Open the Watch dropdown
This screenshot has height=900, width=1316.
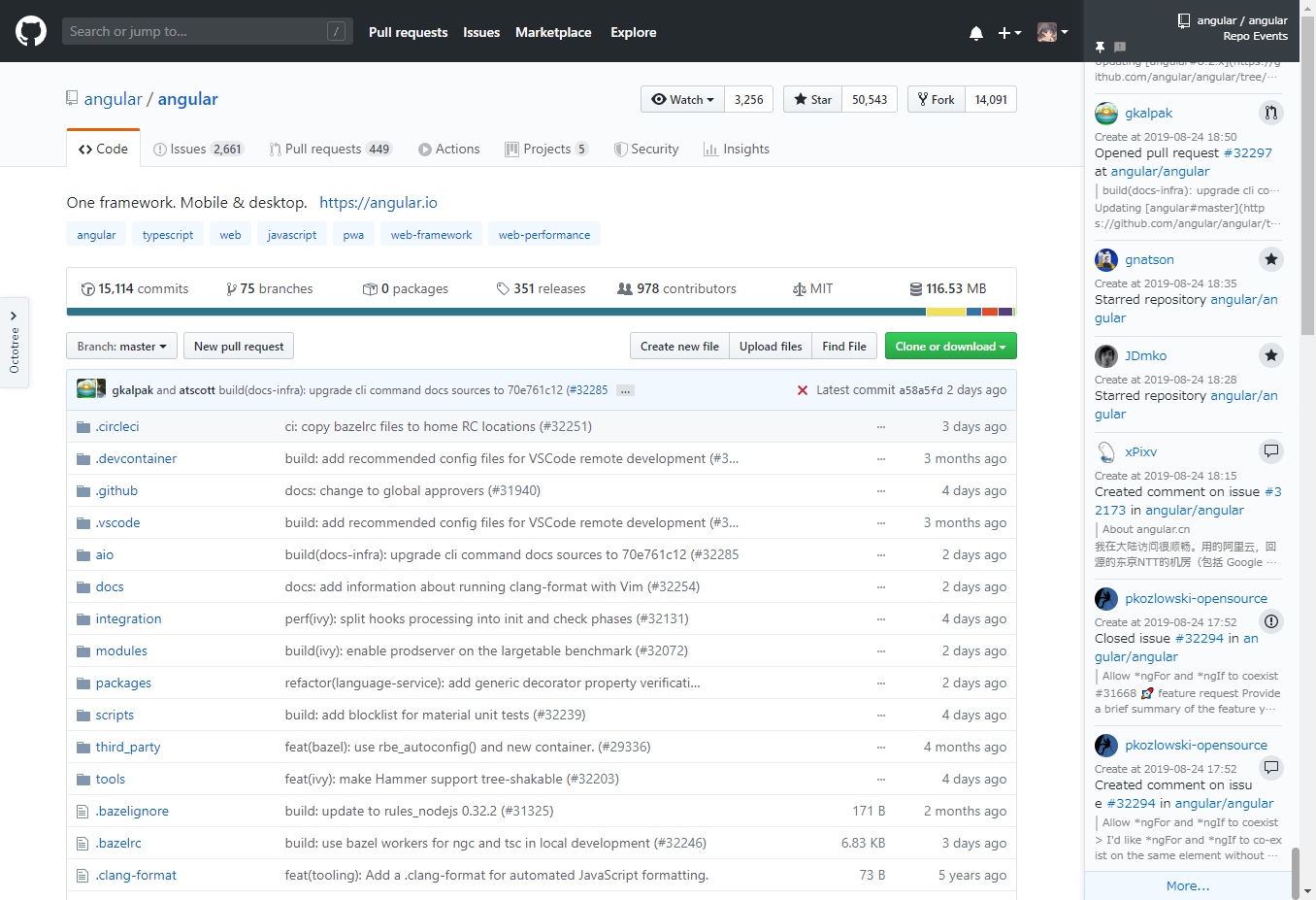(682, 99)
